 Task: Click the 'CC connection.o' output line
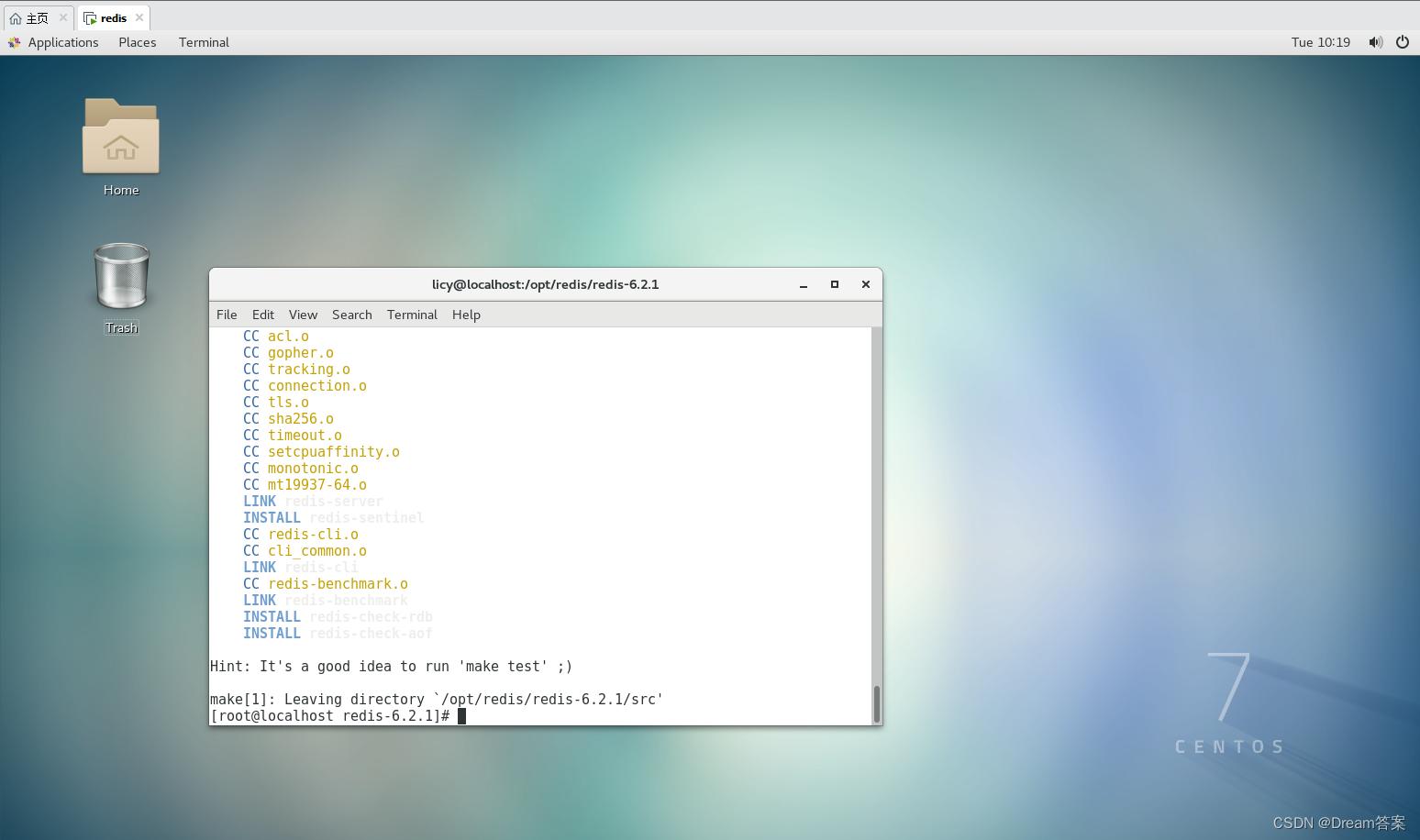coord(305,386)
